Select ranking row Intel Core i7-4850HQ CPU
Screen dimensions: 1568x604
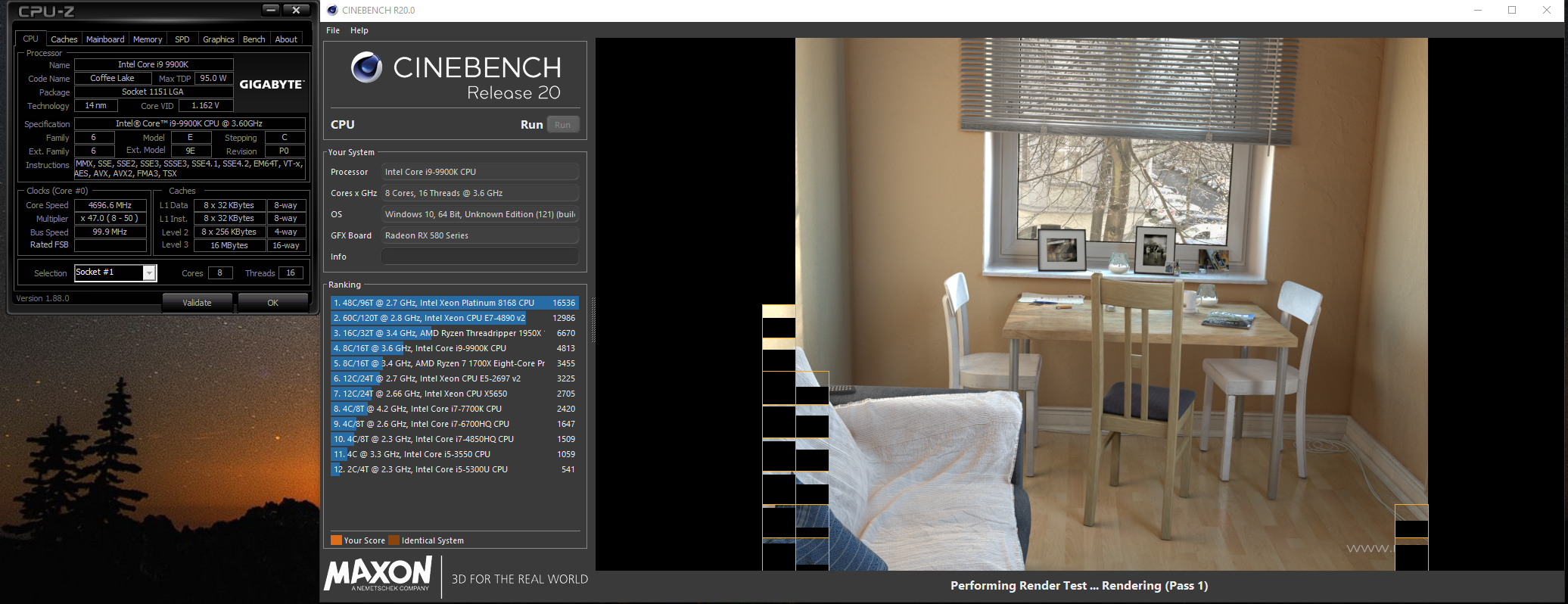[455, 439]
